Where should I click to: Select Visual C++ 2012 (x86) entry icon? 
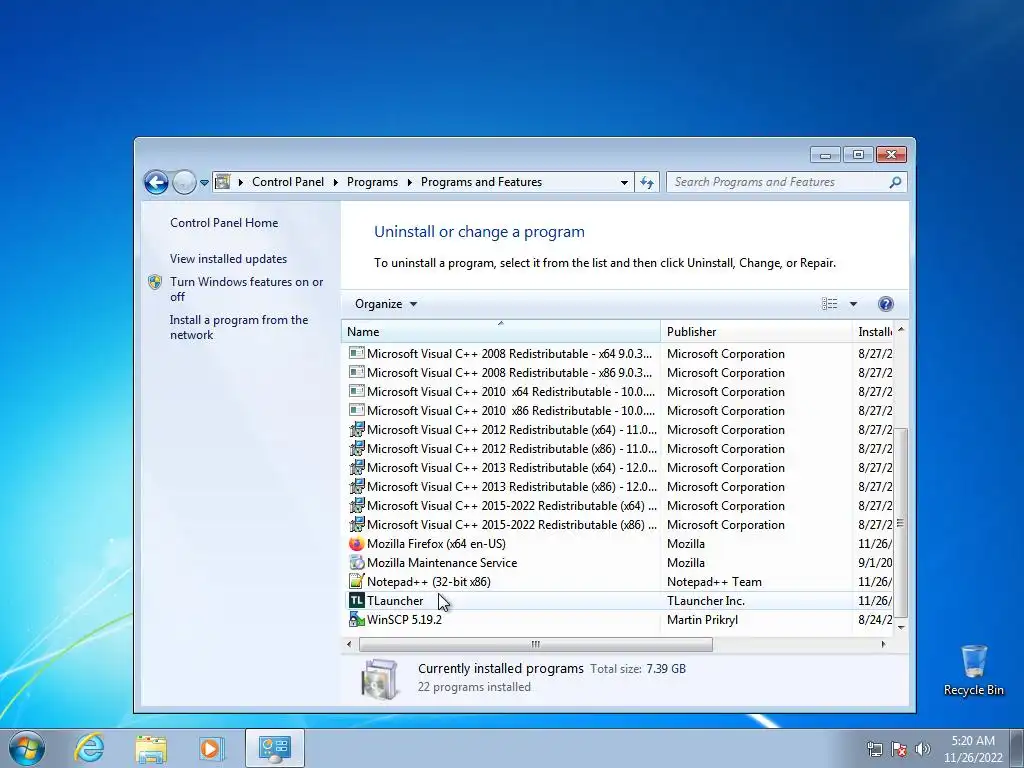(x=357, y=449)
